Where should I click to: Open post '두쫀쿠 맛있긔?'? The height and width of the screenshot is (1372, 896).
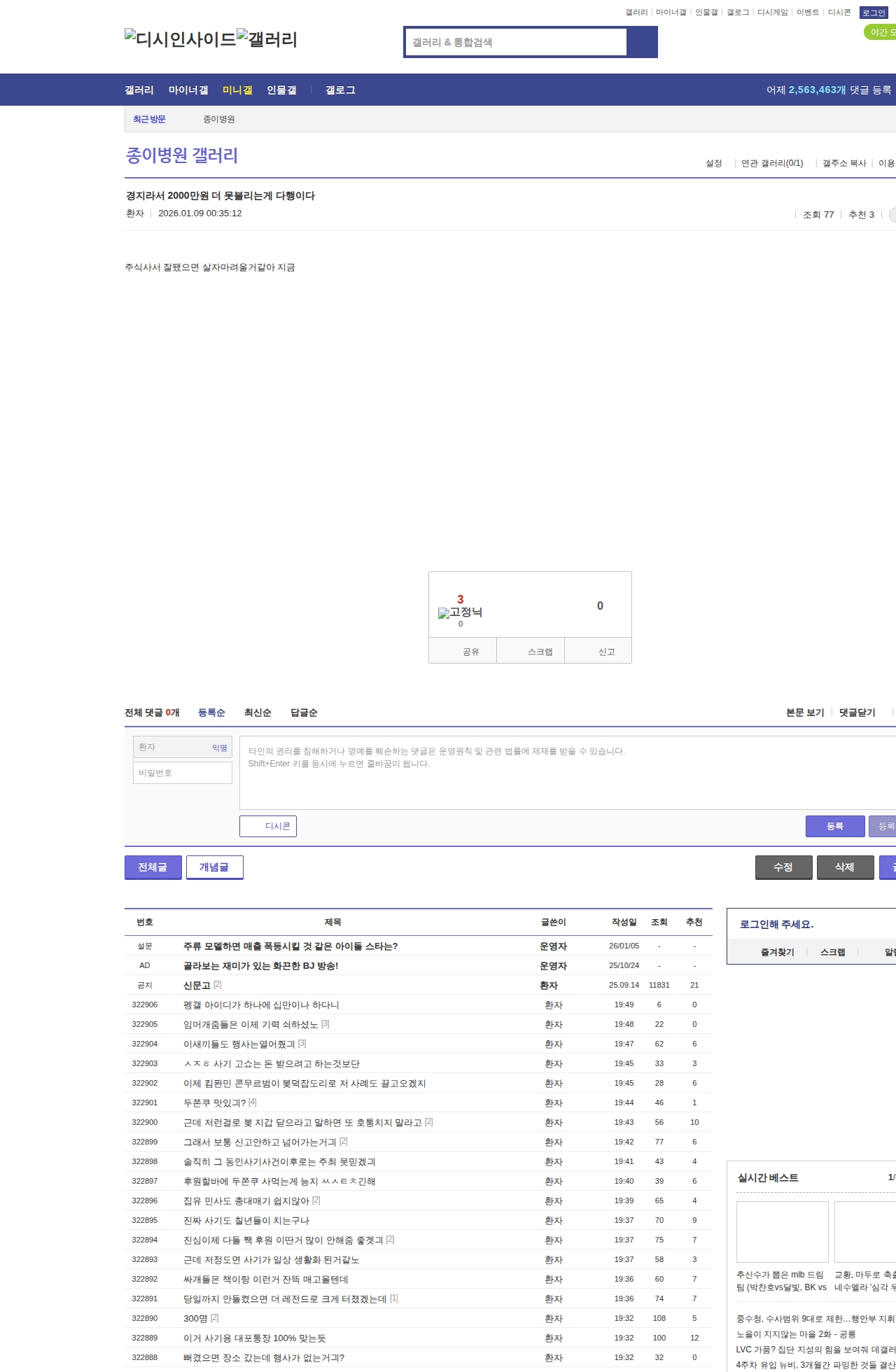tap(214, 1102)
